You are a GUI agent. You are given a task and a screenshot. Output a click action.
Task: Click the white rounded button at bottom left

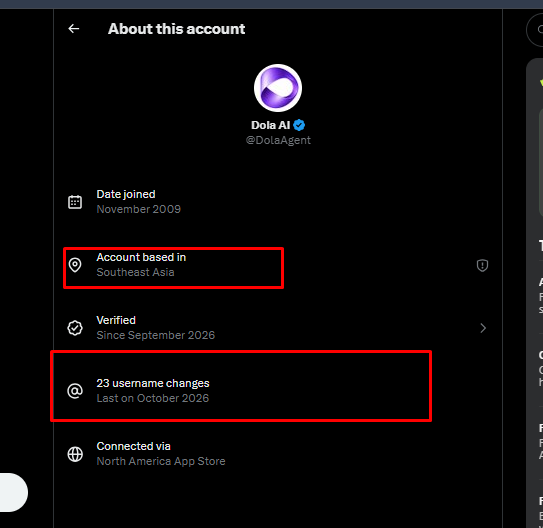[x=14, y=492]
